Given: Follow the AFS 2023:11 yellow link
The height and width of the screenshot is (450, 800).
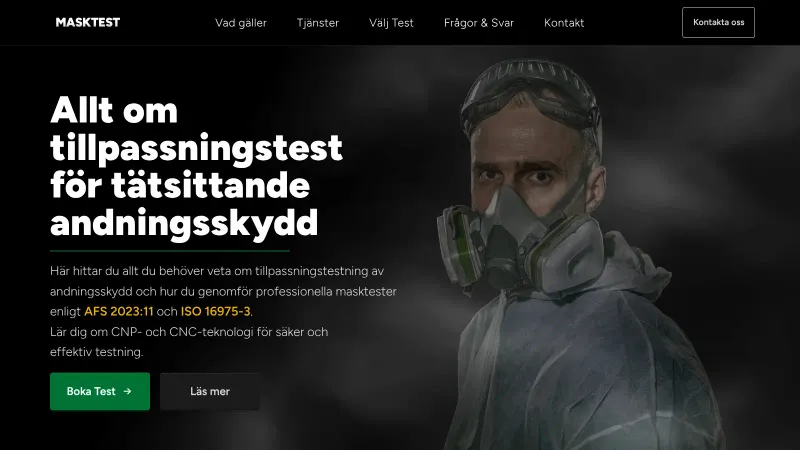Looking at the screenshot, I should (x=119, y=311).
